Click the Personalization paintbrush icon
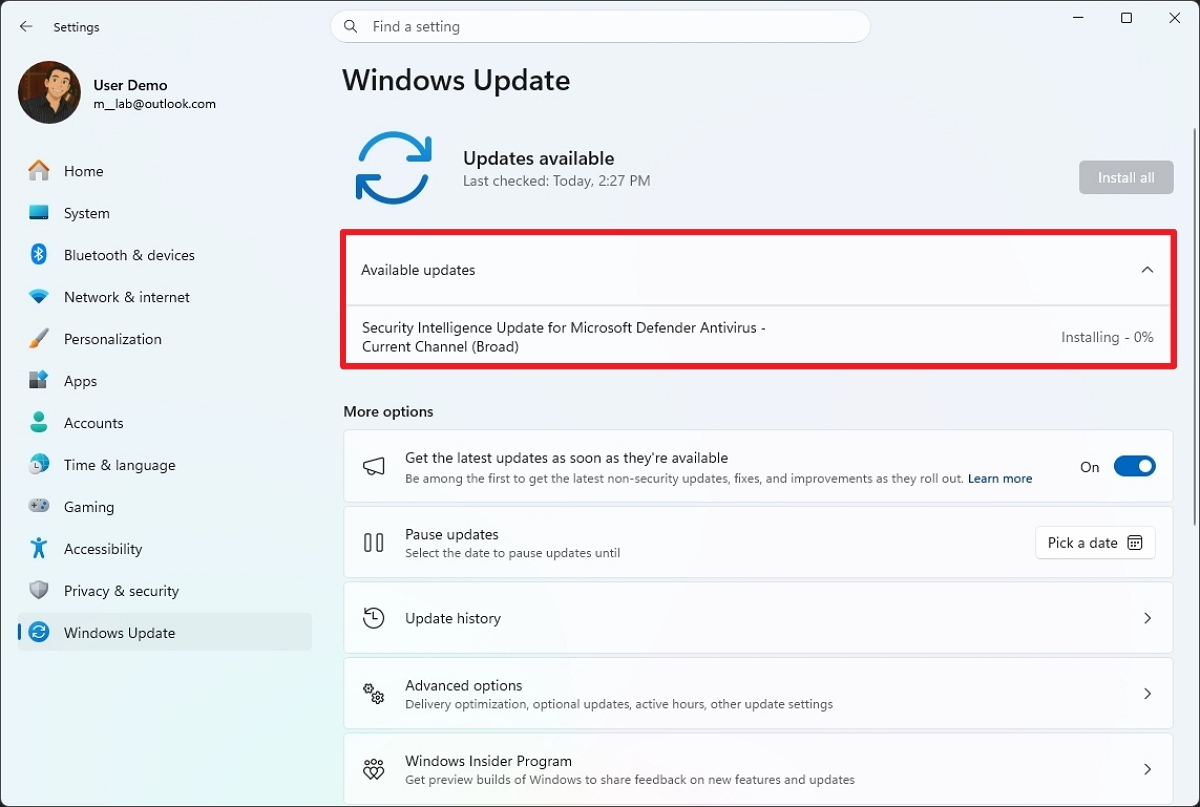1200x807 pixels. point(39,339)
